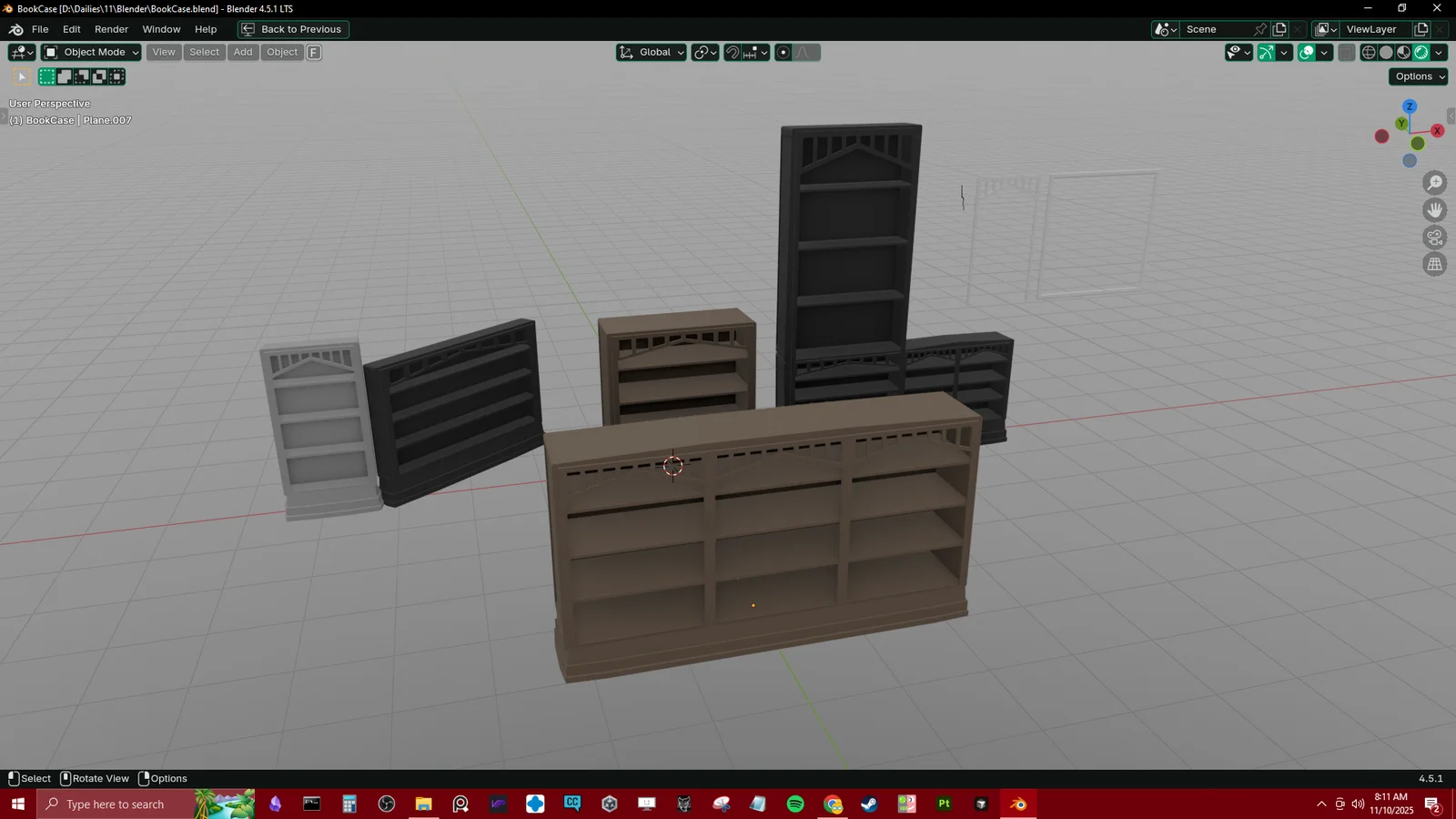Toggle Show Gizmos in viewport

[1266, 53]
